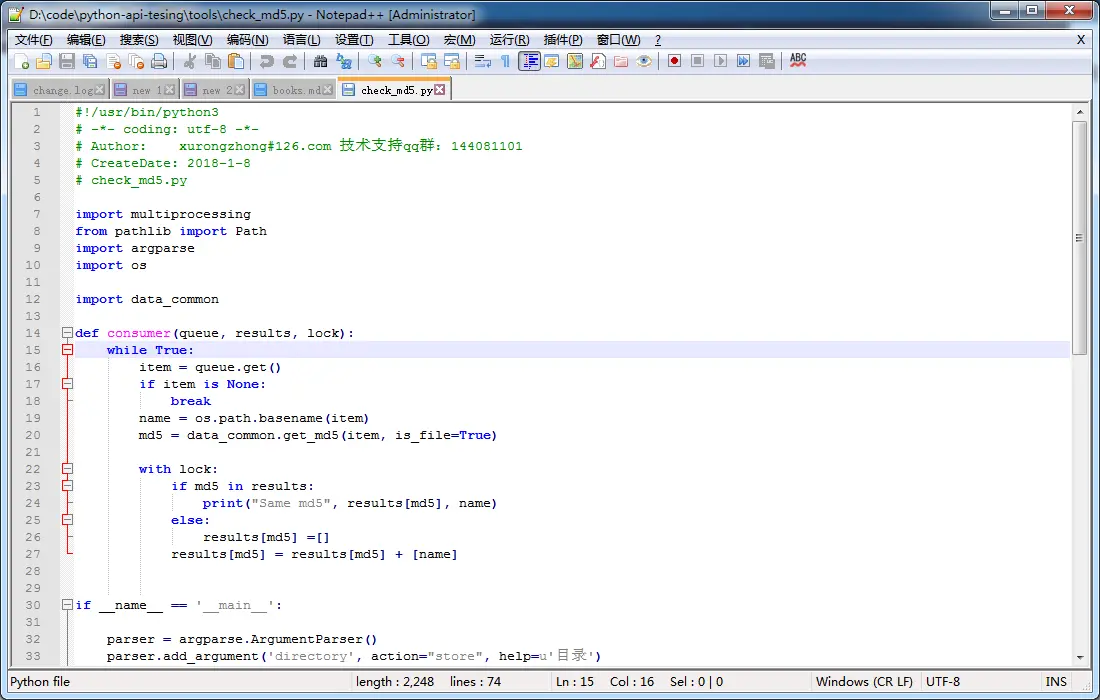Viewport: 1100px width, 700px height.
Task: Switch to the books.md tab
Action: click(x=293, y=90)
